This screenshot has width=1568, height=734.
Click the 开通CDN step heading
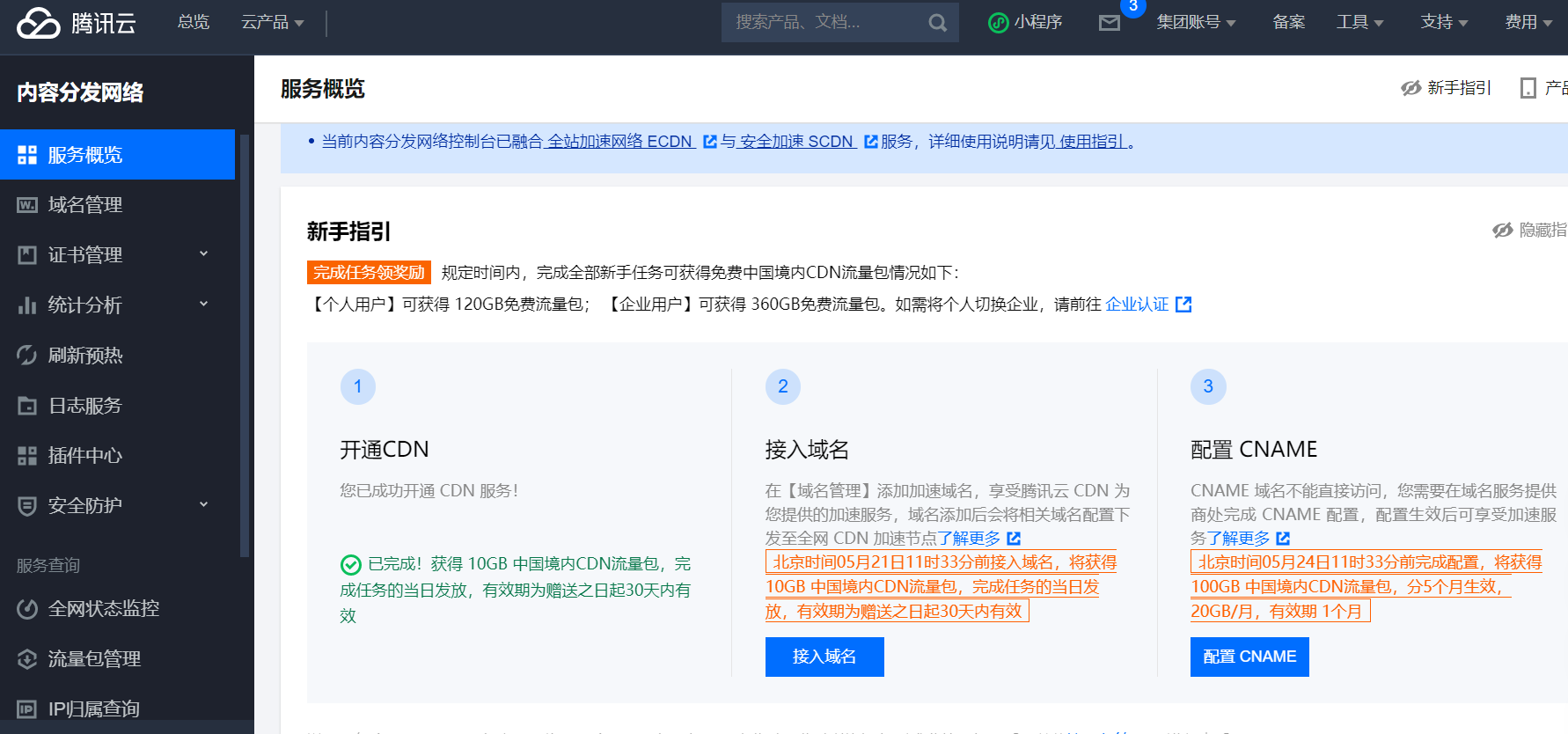coord(385,450)
